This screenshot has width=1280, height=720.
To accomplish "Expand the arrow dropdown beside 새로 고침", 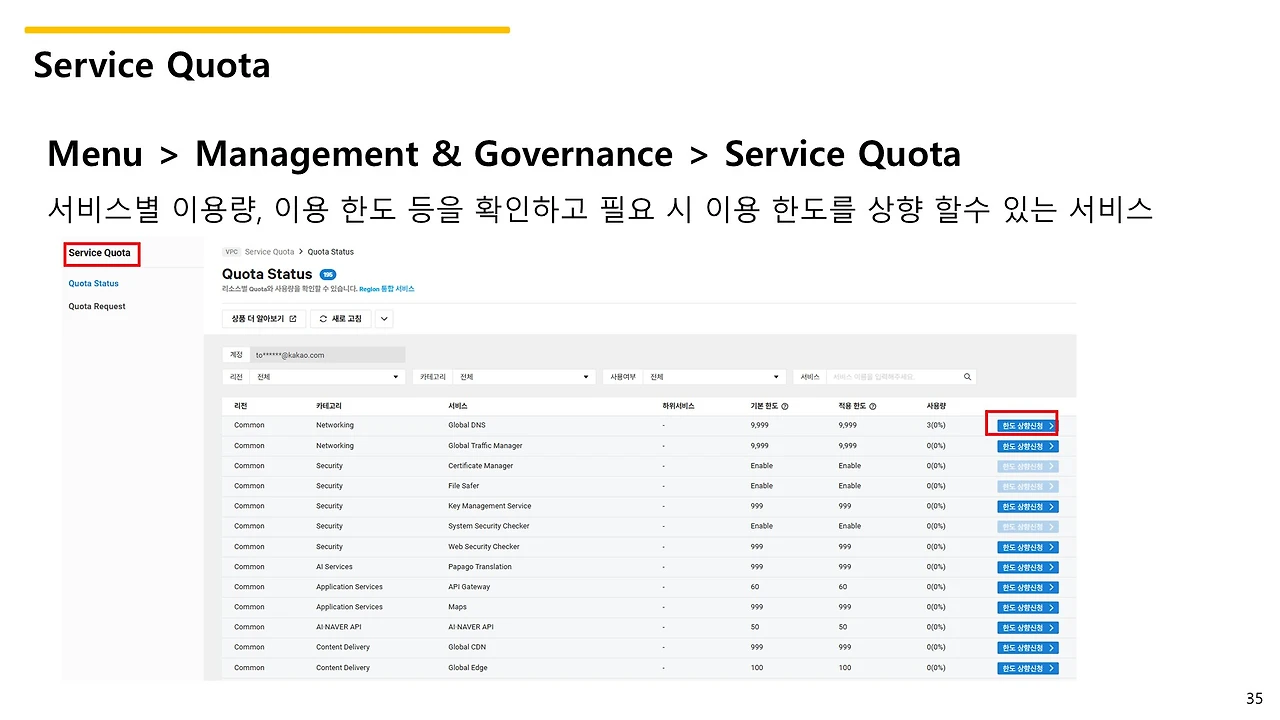I will pyautogui.click(x=384, y=319).
